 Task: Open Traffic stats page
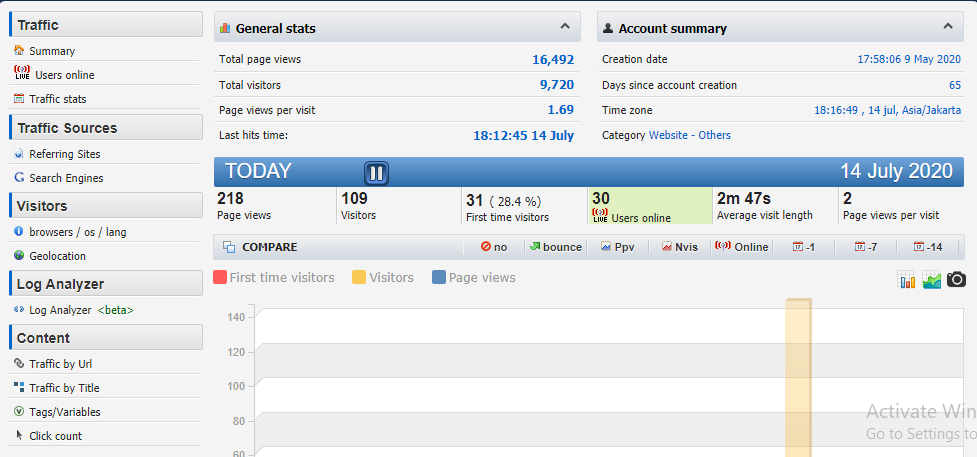click(x=58, y=99)
